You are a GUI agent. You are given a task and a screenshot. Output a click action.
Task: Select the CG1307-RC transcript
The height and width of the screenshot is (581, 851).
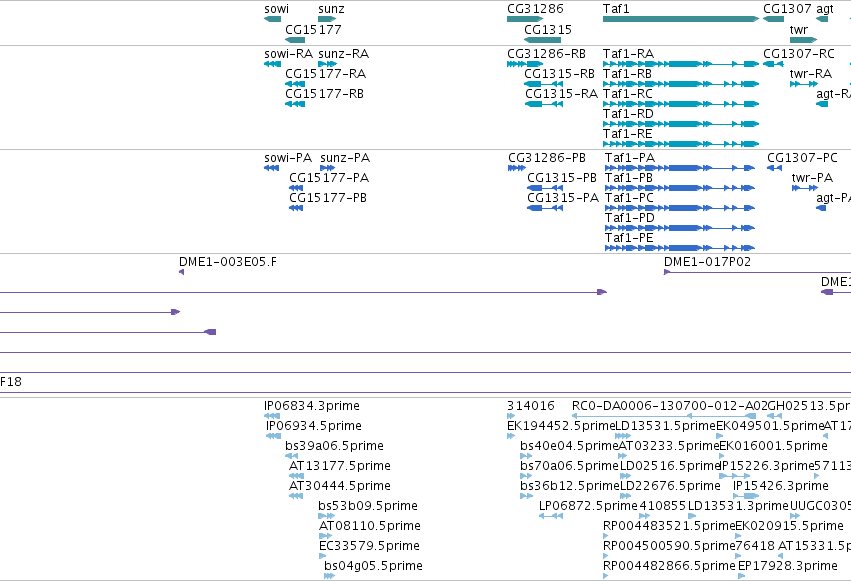tap(773, 64)
